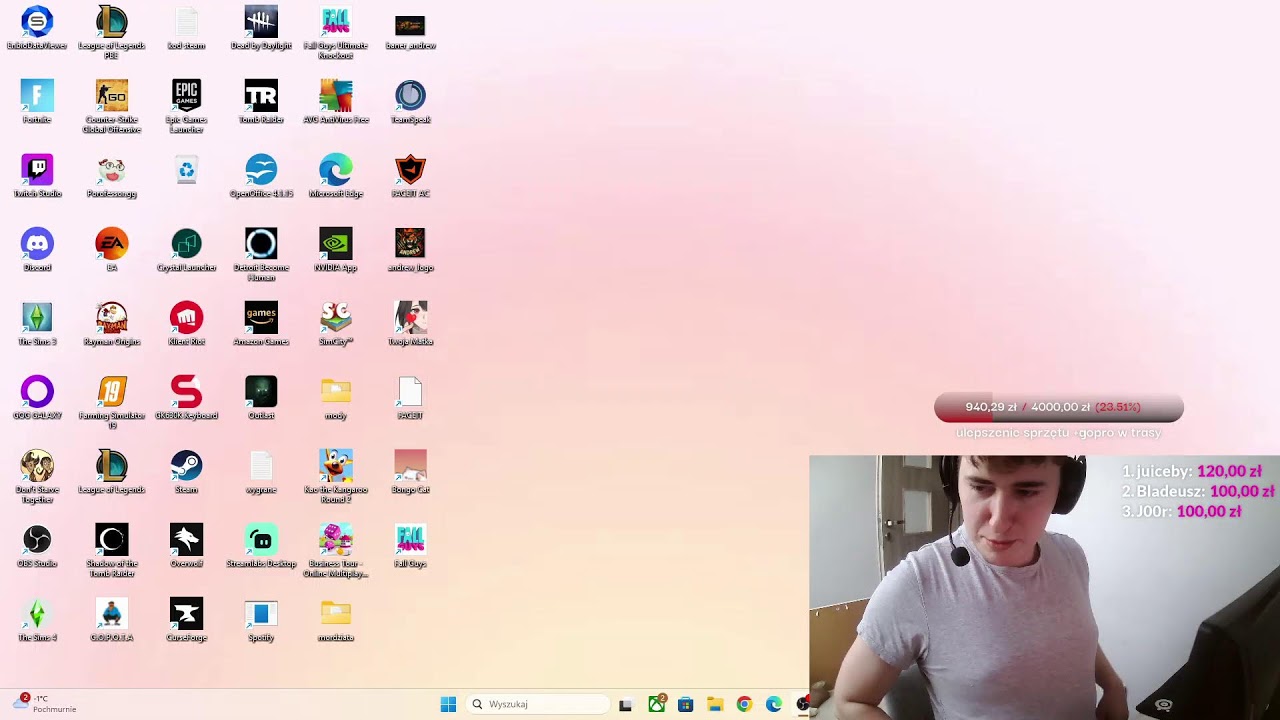The width and height of the screenshot is (1280, 720).
Task: Open Amazon Games
Action: [x=261, y=318]
